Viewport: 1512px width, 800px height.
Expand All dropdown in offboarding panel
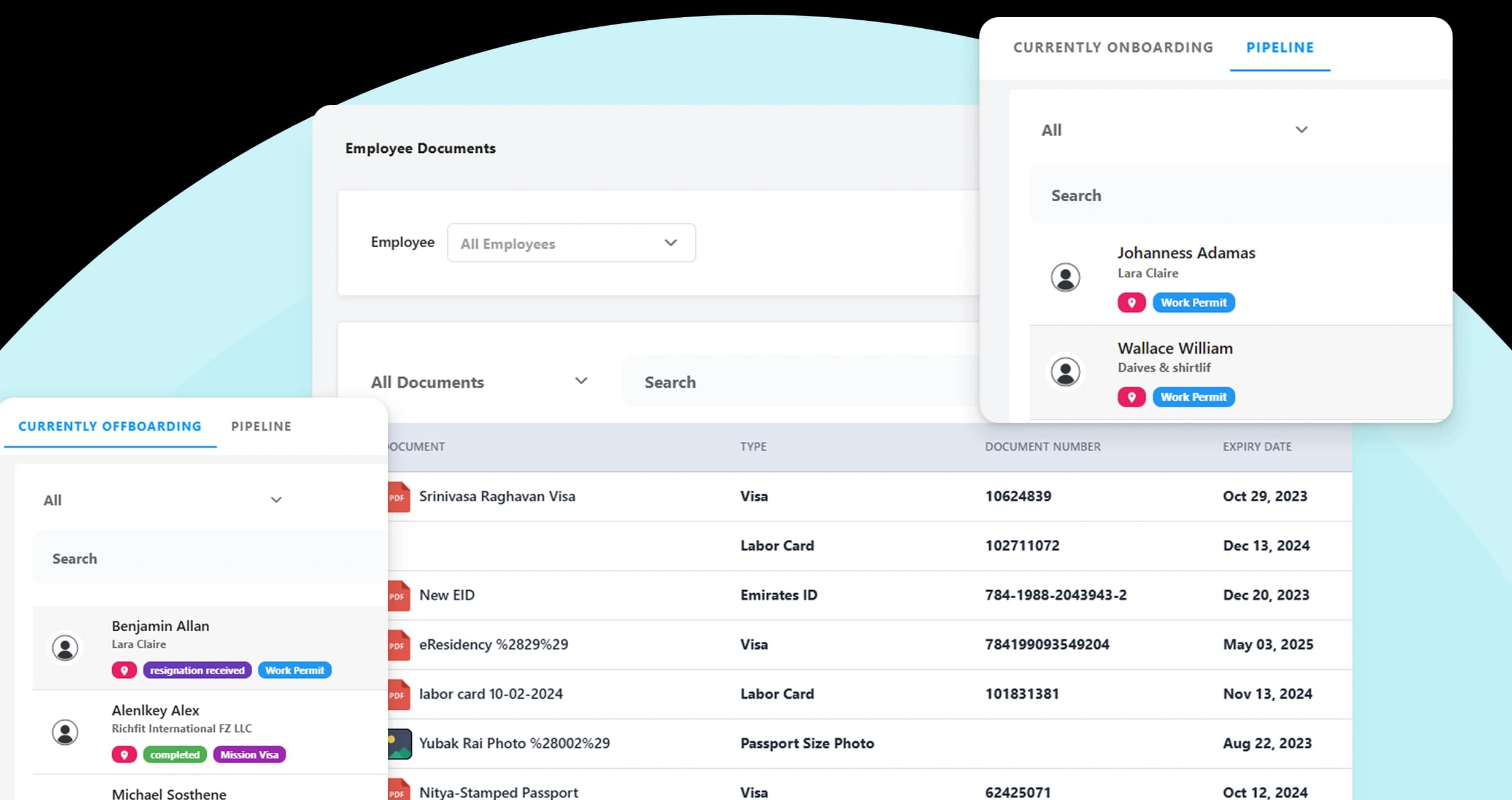[x=163, y=500]
